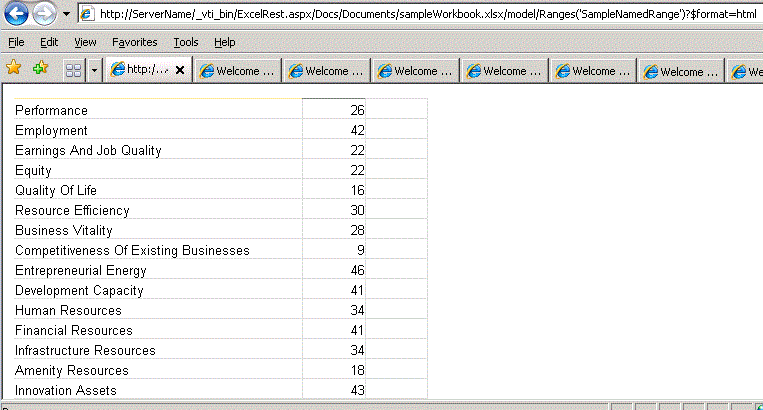Click the Quality Of Life cell
Viewport: 763px width, 410px height.
point(158,190)
